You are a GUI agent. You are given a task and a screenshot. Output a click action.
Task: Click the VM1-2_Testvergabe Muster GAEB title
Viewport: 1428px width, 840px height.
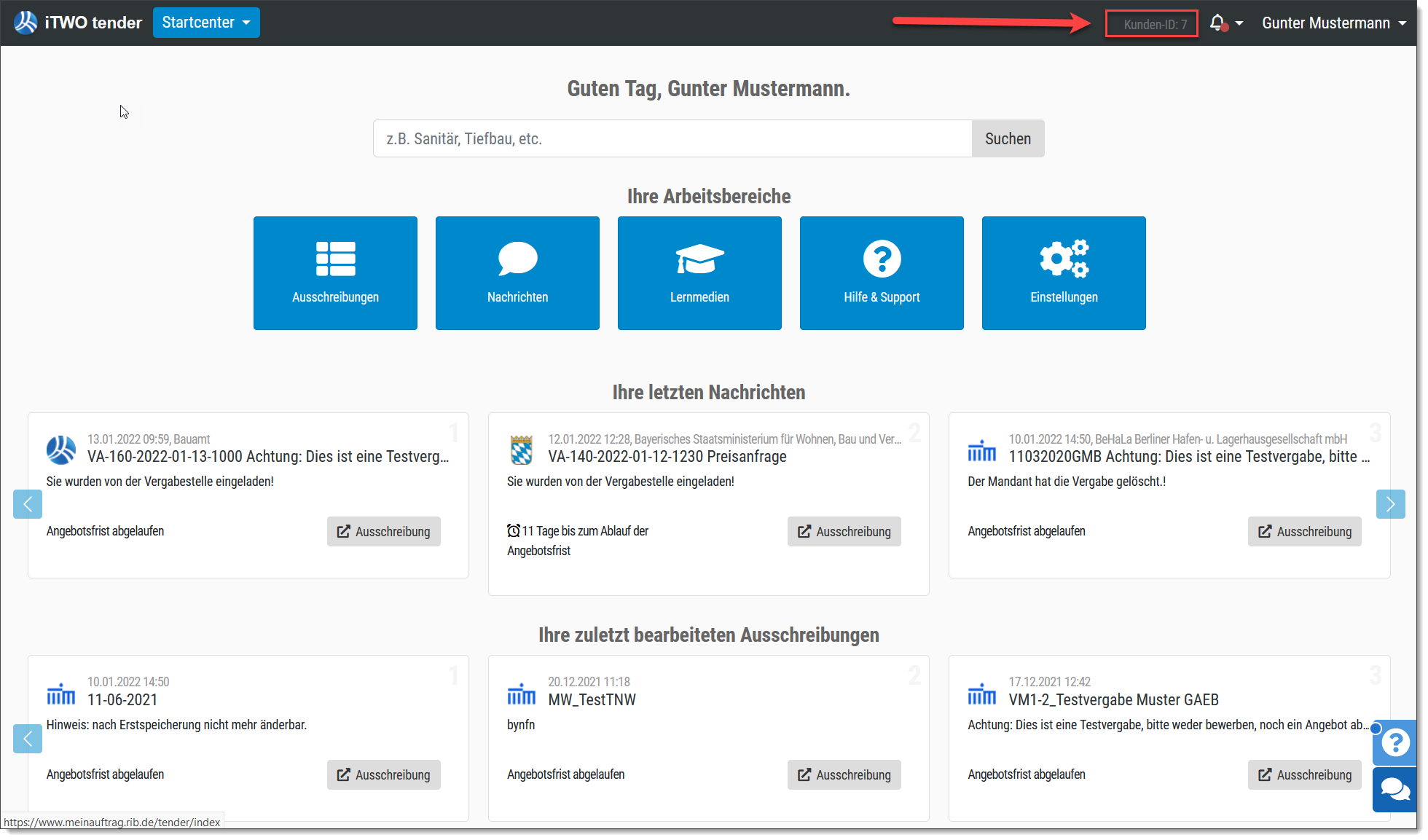tap(1113, 700)
